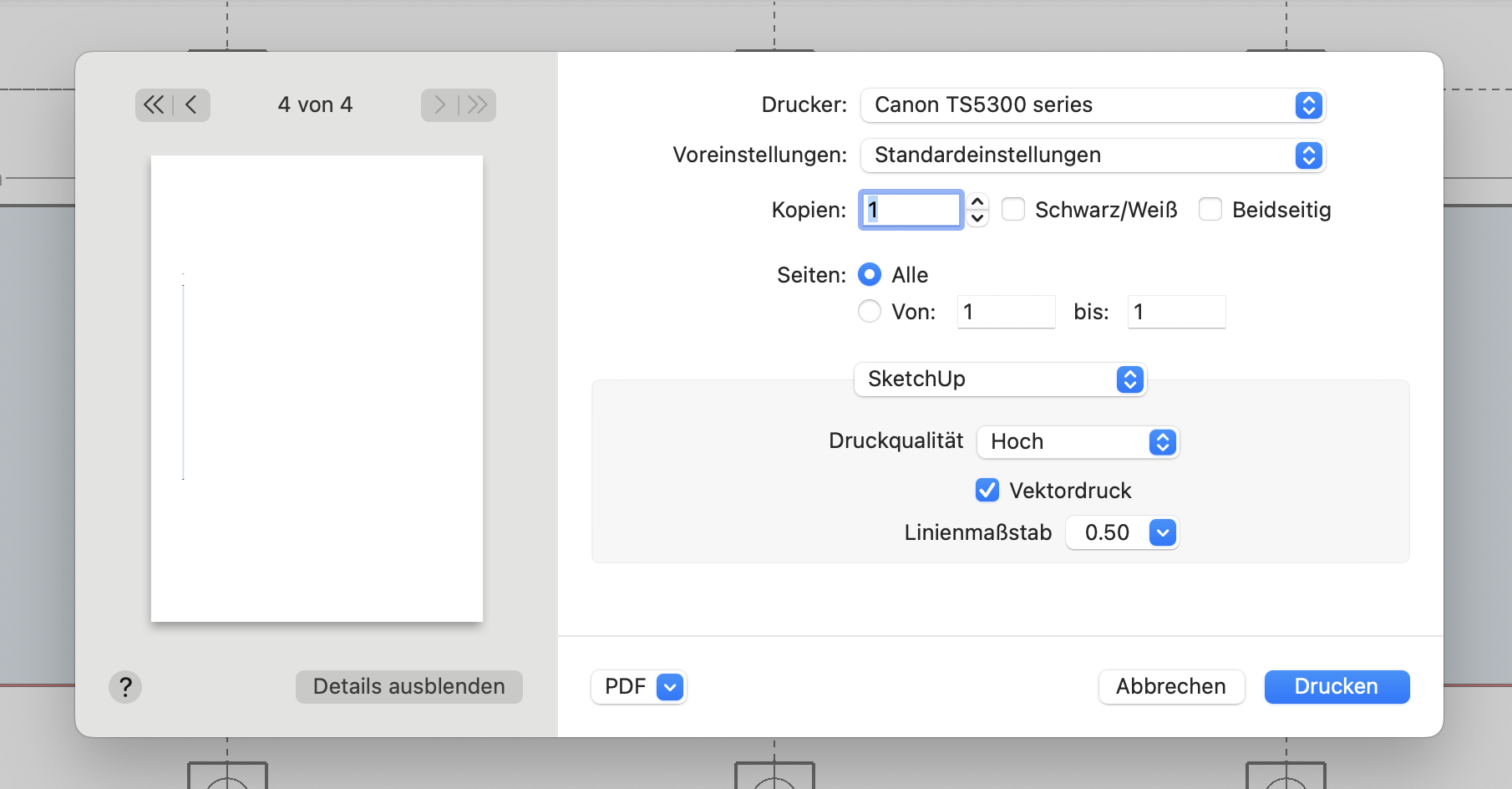Open help with question mark button

pos(125,687)
